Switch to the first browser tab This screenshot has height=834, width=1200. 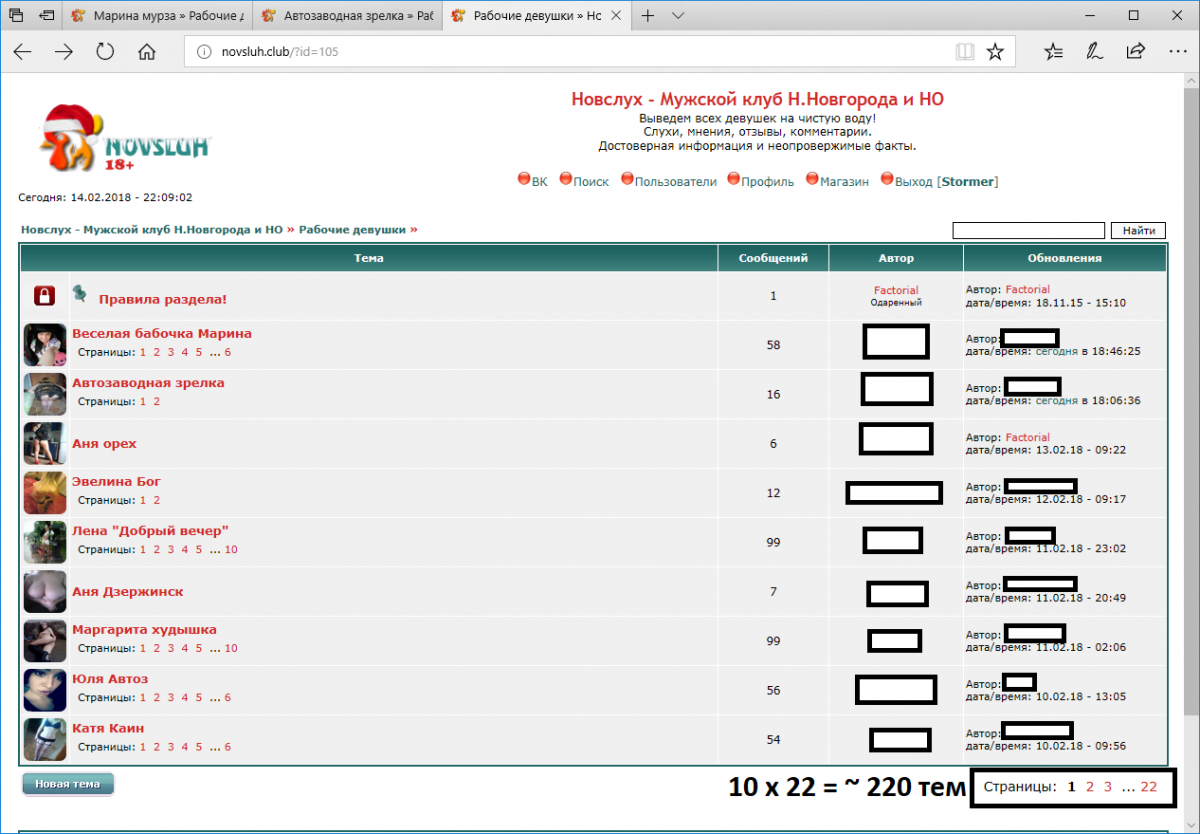tap(158, 17)
